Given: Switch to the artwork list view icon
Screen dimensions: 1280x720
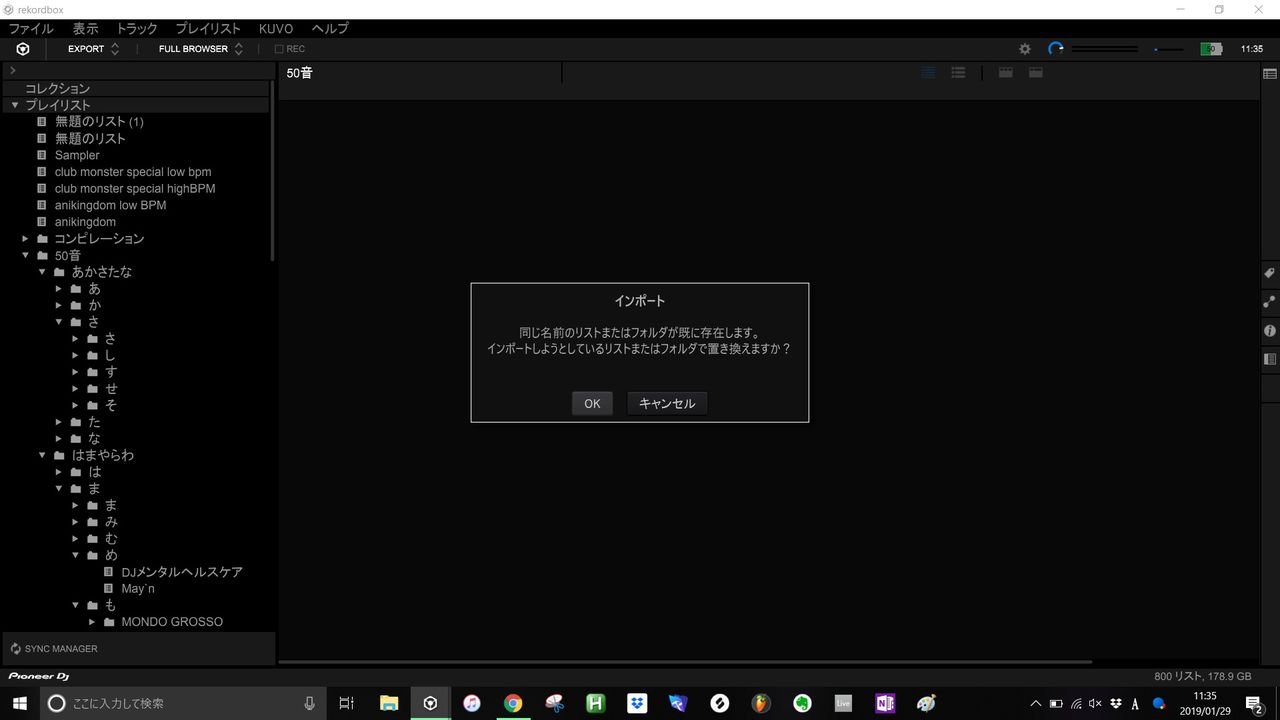Looking at the screenshot, I should click(x=958, y=73).
